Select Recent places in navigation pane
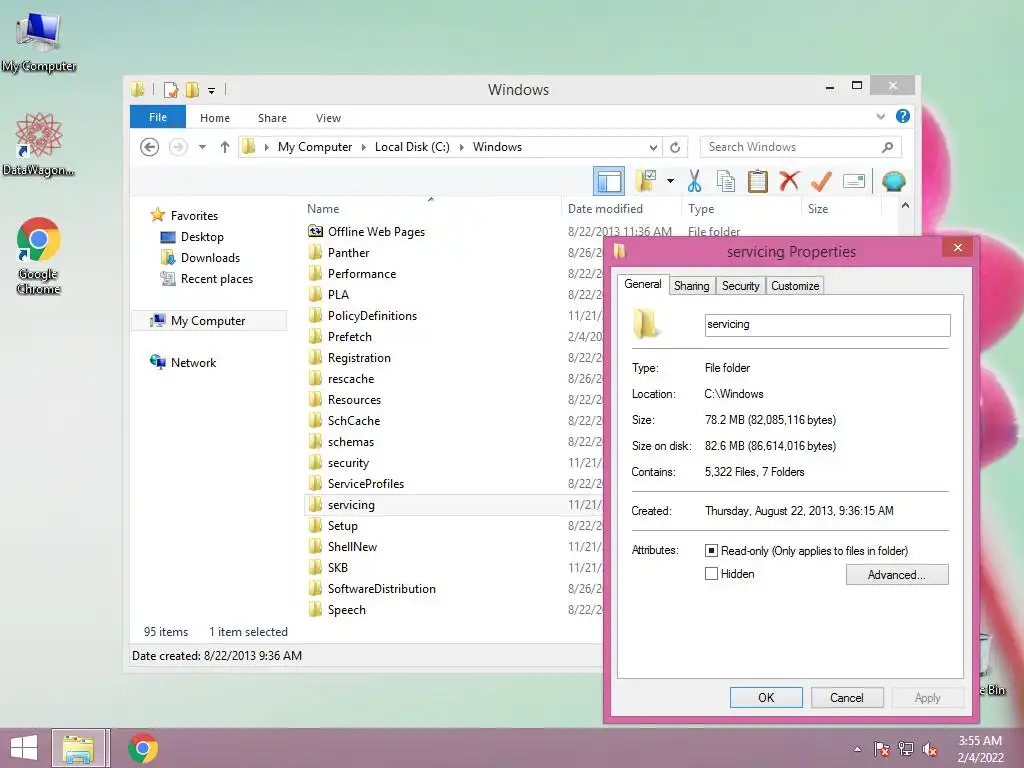 (x=217, y=279)
